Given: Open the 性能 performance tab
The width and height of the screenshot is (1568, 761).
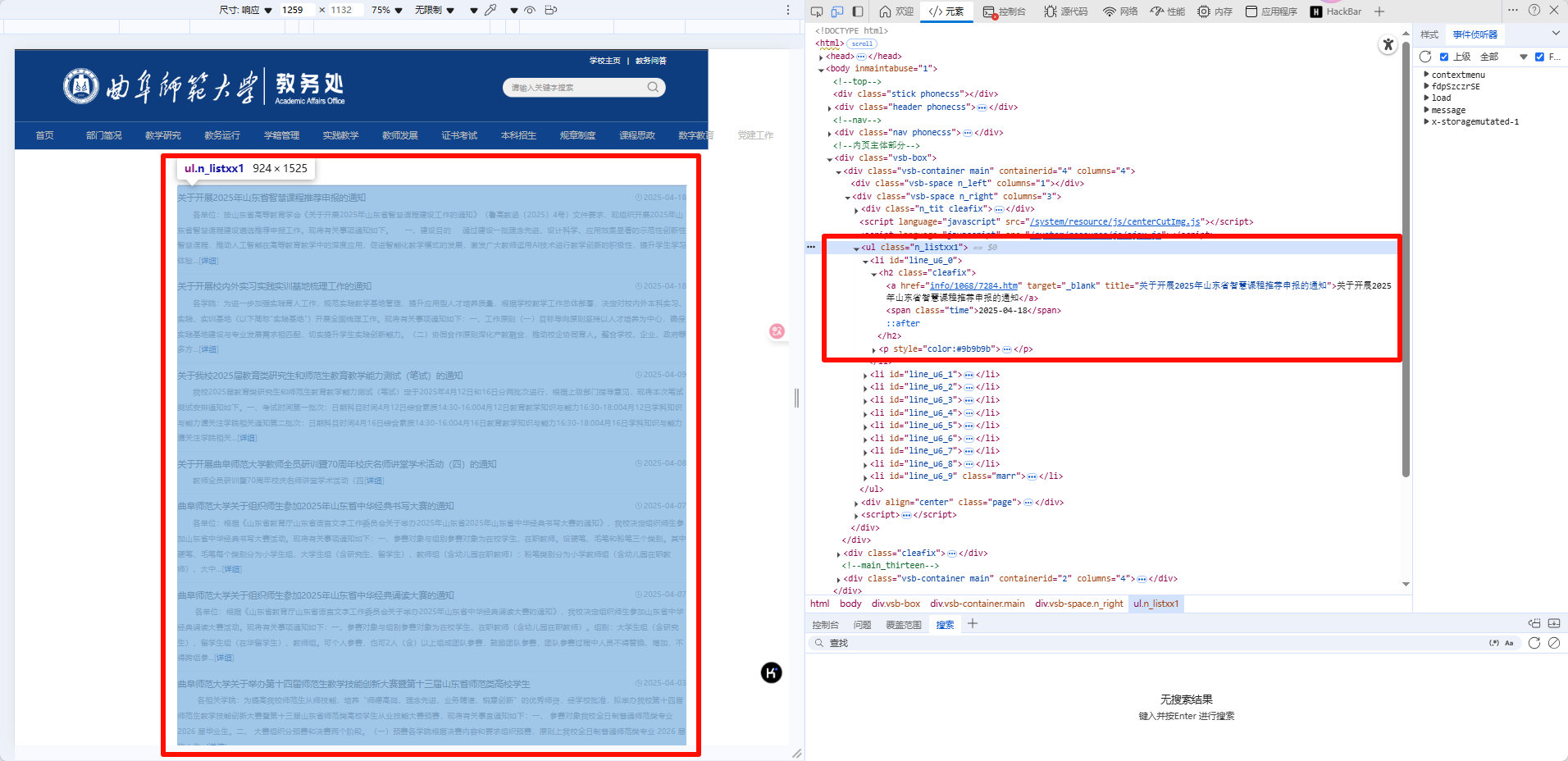Looking at the screenshot, I should point(1168,11).
